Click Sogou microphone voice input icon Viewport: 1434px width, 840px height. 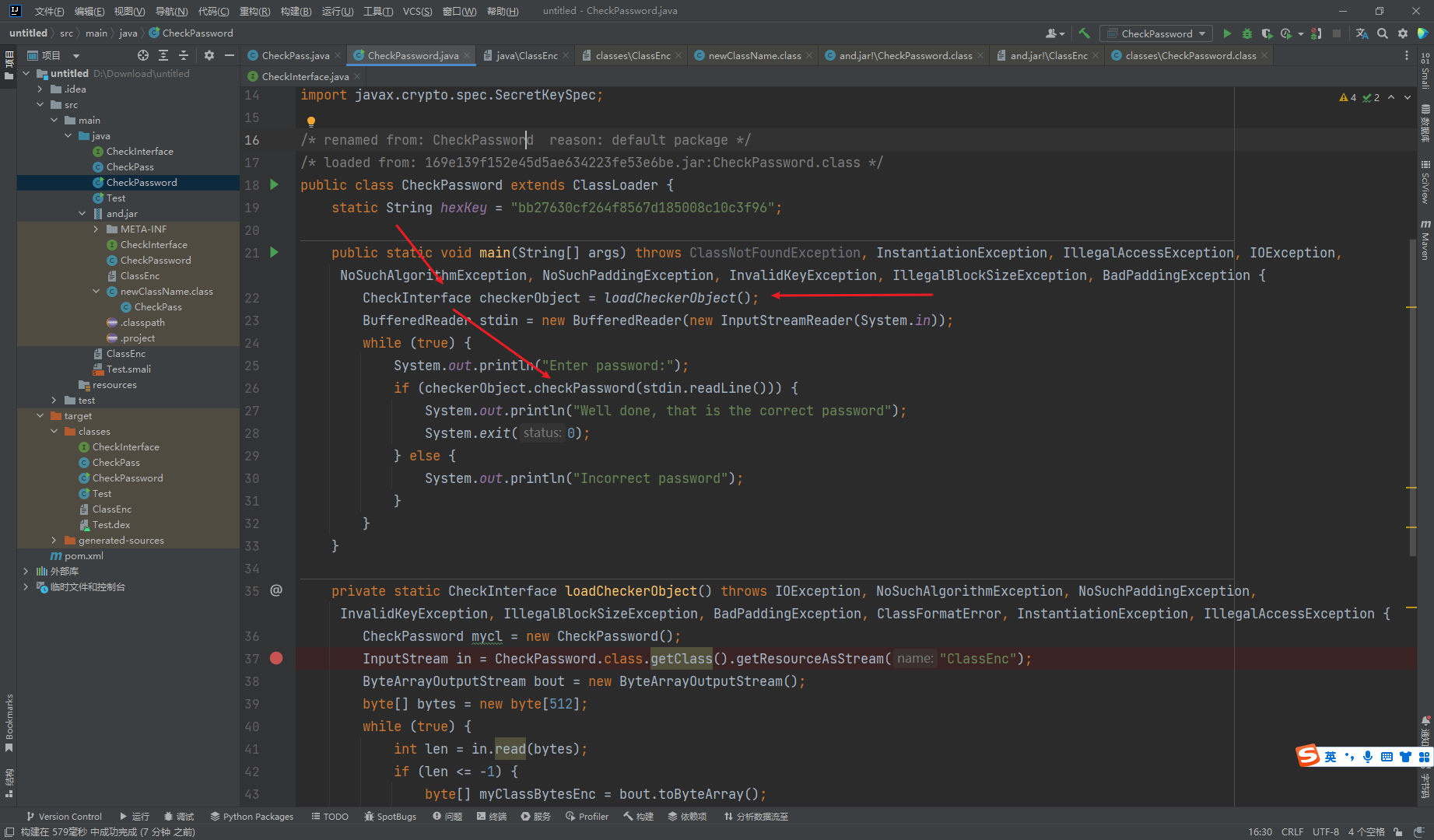(x=1367, y=757)
